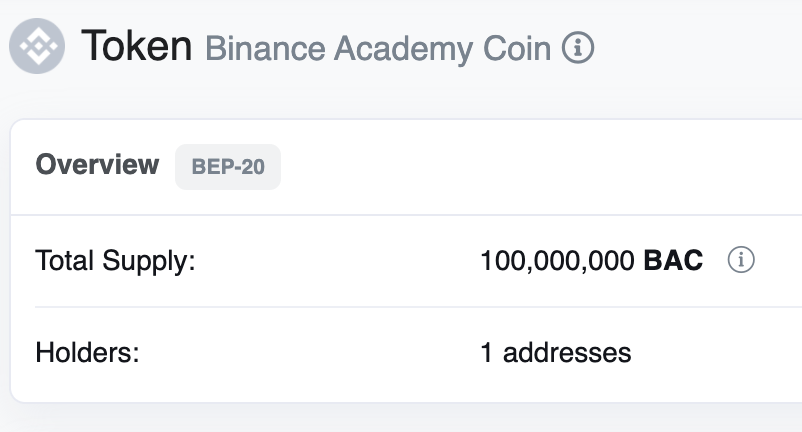Click the 100,000,000 supply number
This screenshot has height=432, width=802.
tap(557, 261)
